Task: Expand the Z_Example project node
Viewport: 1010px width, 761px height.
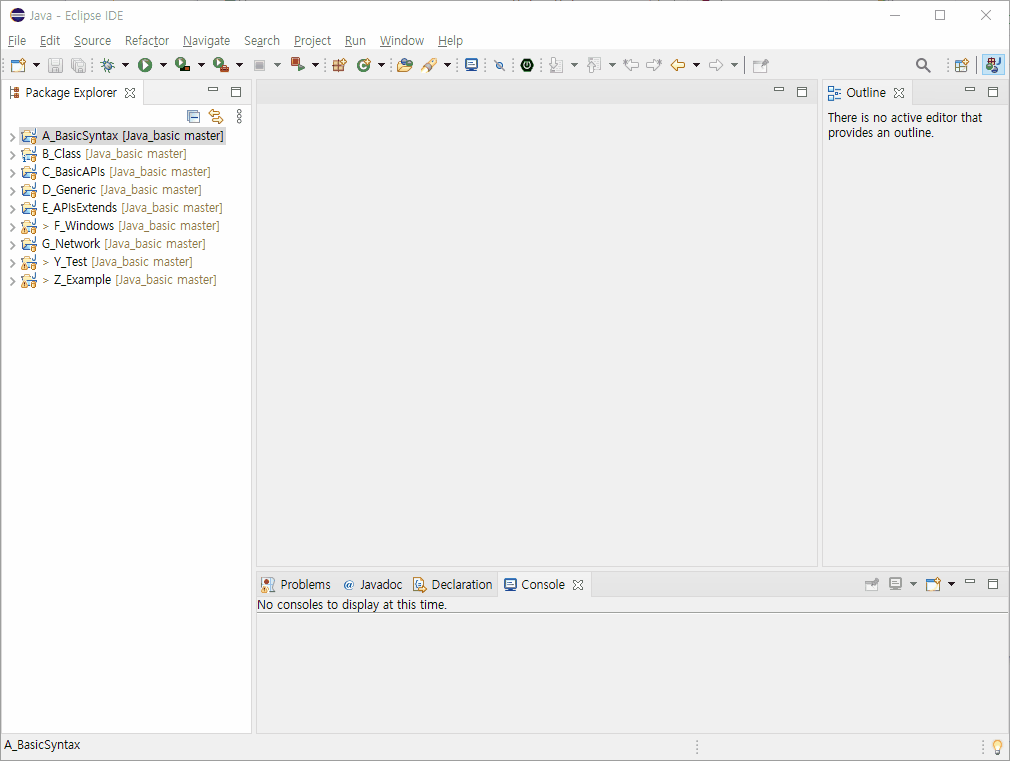Action: 12,281
